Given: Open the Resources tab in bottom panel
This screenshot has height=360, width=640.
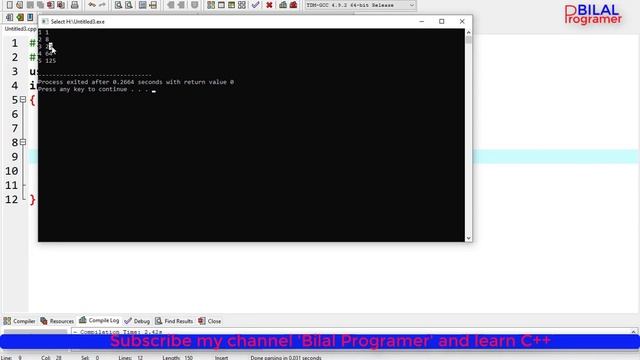Looking at the screenshot, I should click(x=57, y=321).
